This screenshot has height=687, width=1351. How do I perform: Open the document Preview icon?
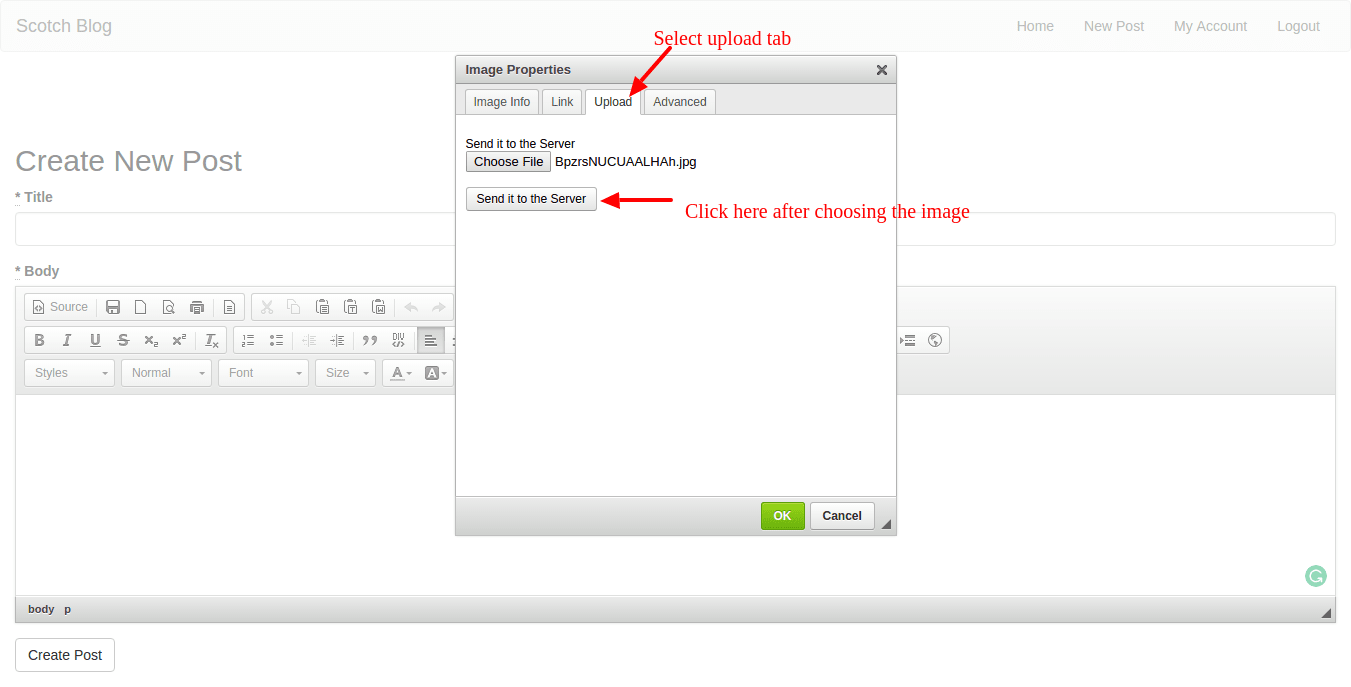pos(169,307)
